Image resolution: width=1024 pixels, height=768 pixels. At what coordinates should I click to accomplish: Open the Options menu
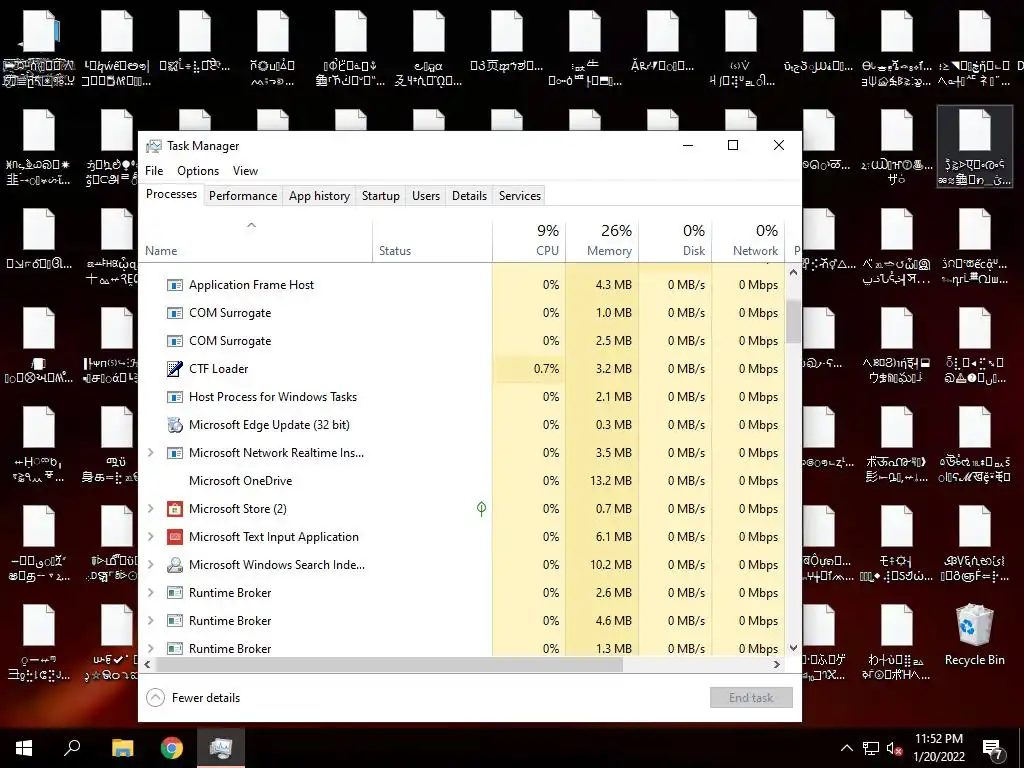(x=198, y=171)
